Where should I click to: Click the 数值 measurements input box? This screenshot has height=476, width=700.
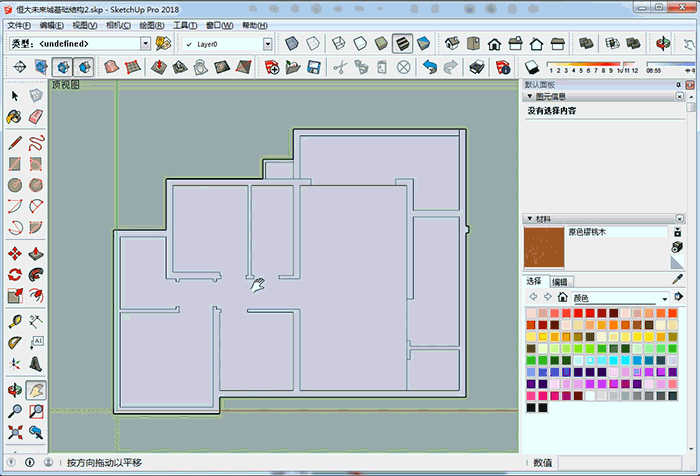[620, 462]
